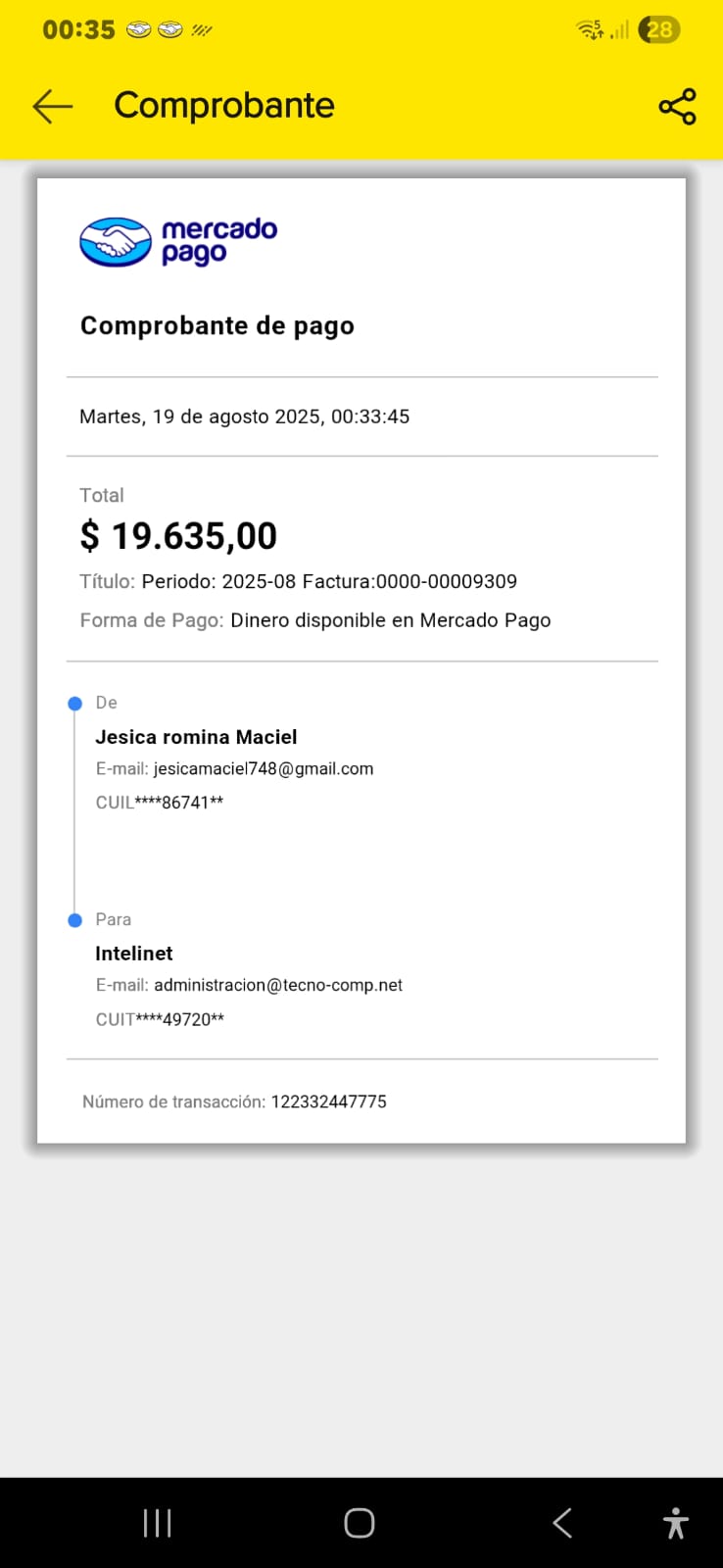This screenshot has height=1568, width=723.
Task: Tap recipient email administracion@tecno-comp.net
Action: click(x=278, y=985)
